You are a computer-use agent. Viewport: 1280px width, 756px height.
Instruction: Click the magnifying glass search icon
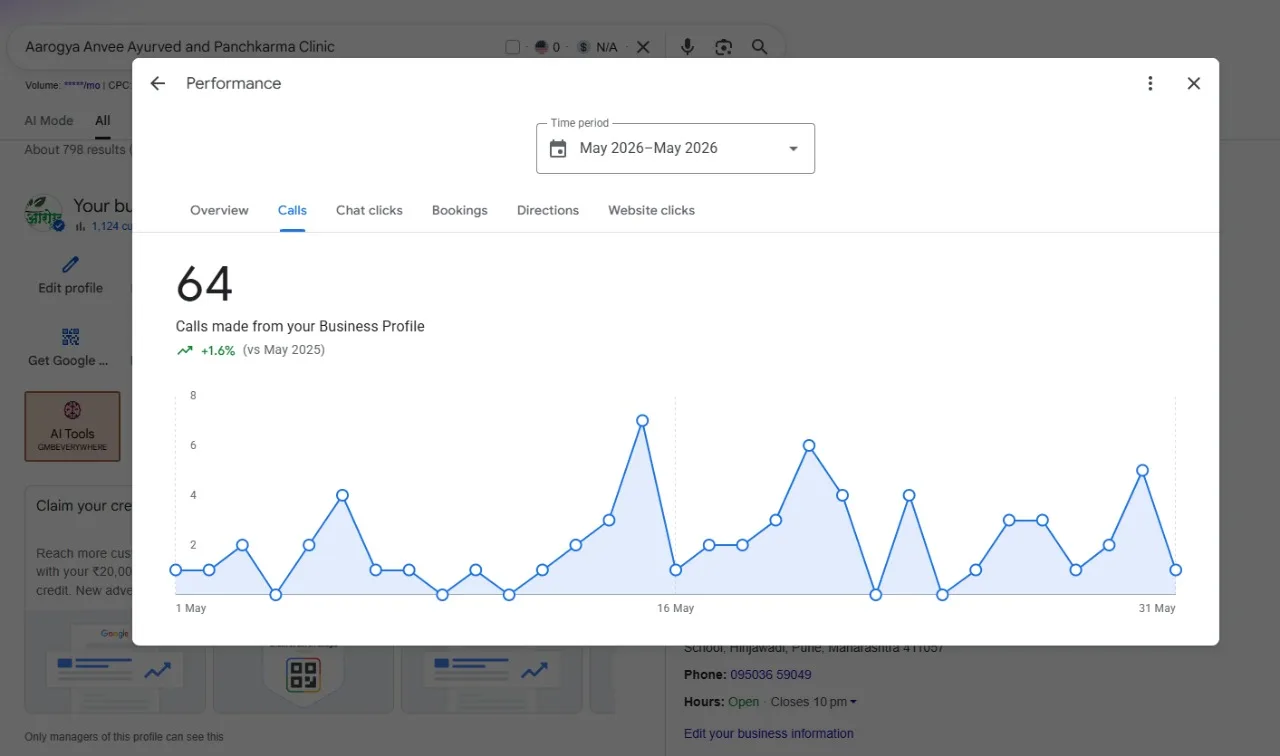point(760,47)
